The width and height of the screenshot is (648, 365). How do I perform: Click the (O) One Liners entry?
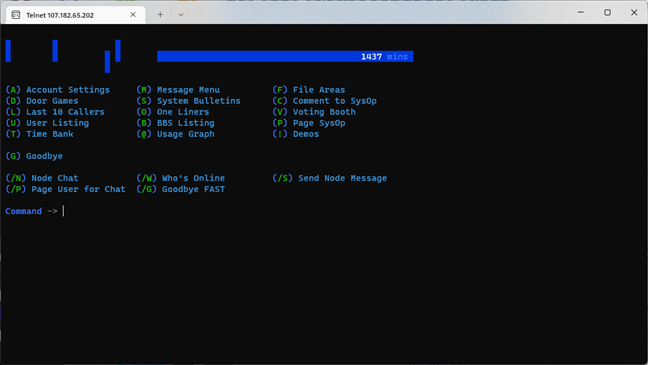[x=173, y=112]
